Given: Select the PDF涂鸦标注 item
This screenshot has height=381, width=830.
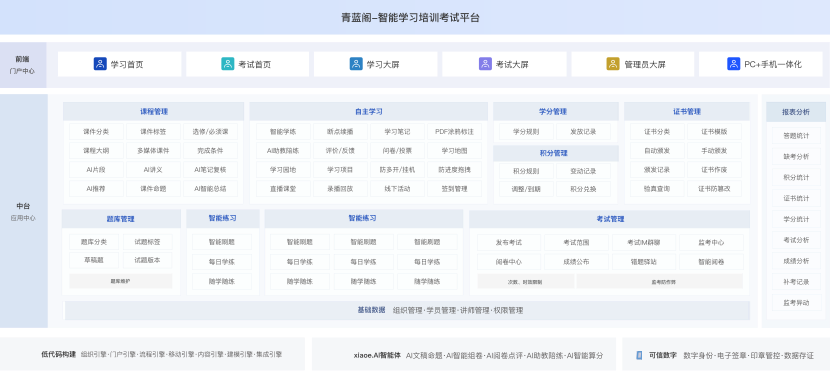Looking at the screenshot, I should point(454,131).
